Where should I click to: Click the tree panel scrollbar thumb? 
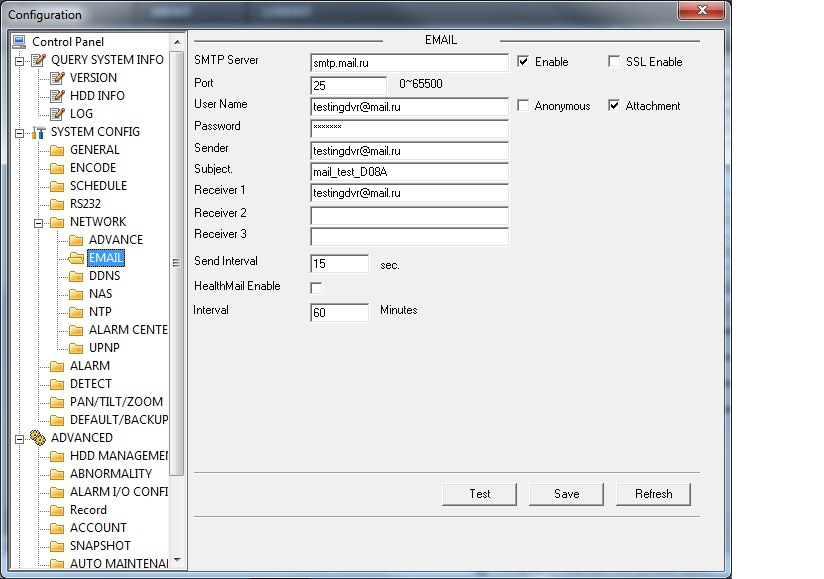click(x=177, y=263)
